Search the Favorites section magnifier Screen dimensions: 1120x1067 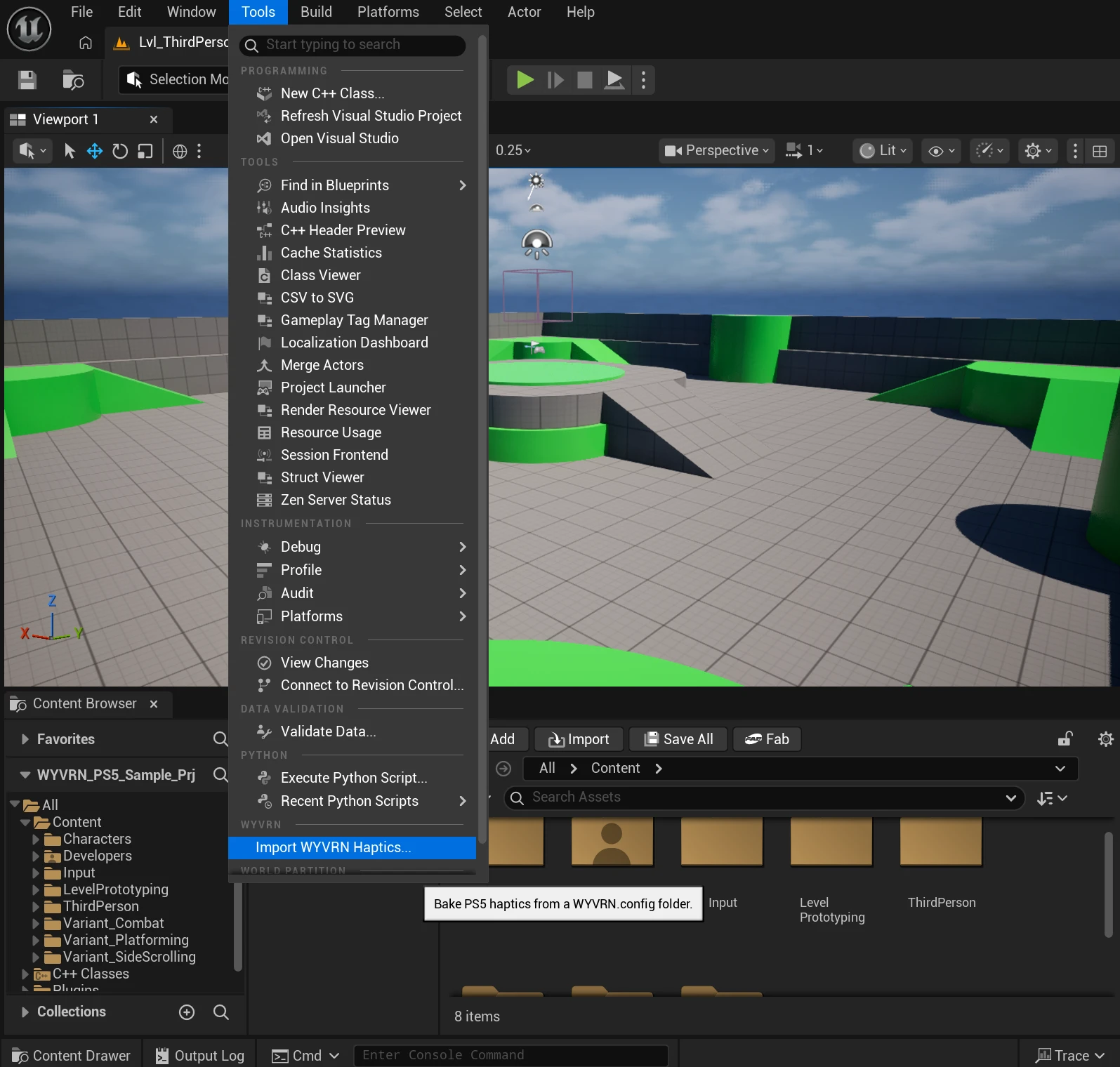tap(220, 739)
